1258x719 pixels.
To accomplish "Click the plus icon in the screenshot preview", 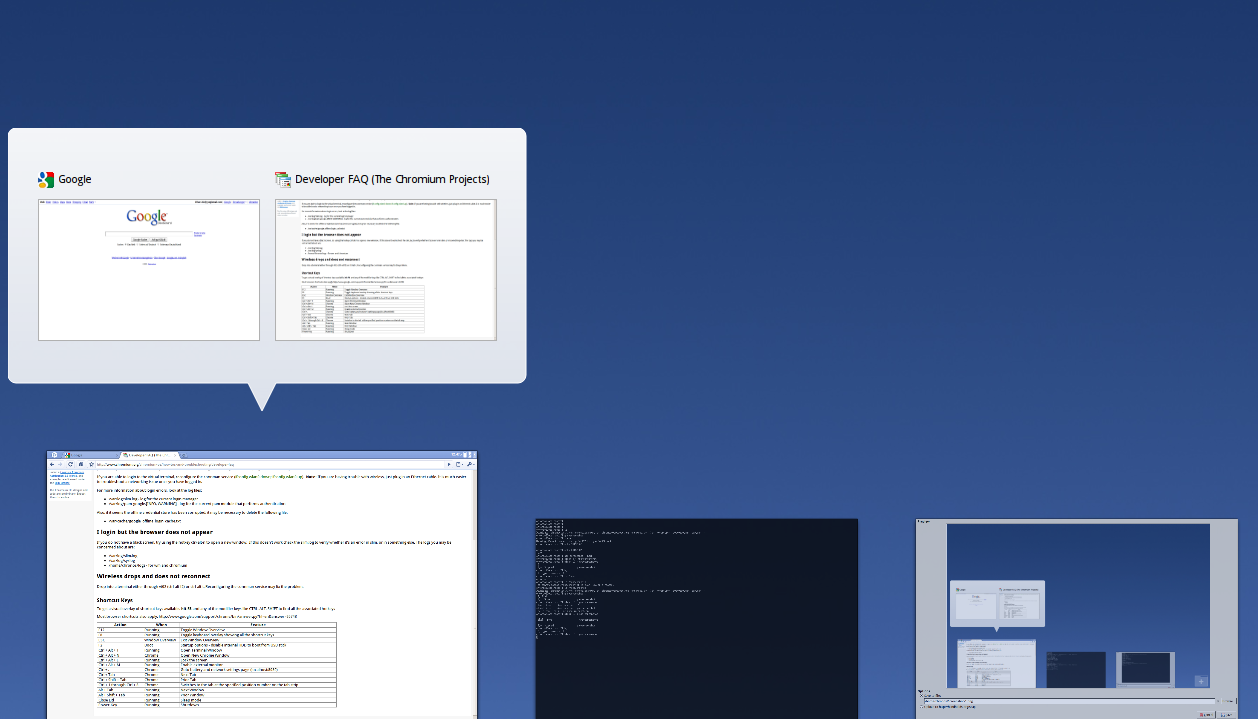I will pyautogui.click(x=1201, y=682).
